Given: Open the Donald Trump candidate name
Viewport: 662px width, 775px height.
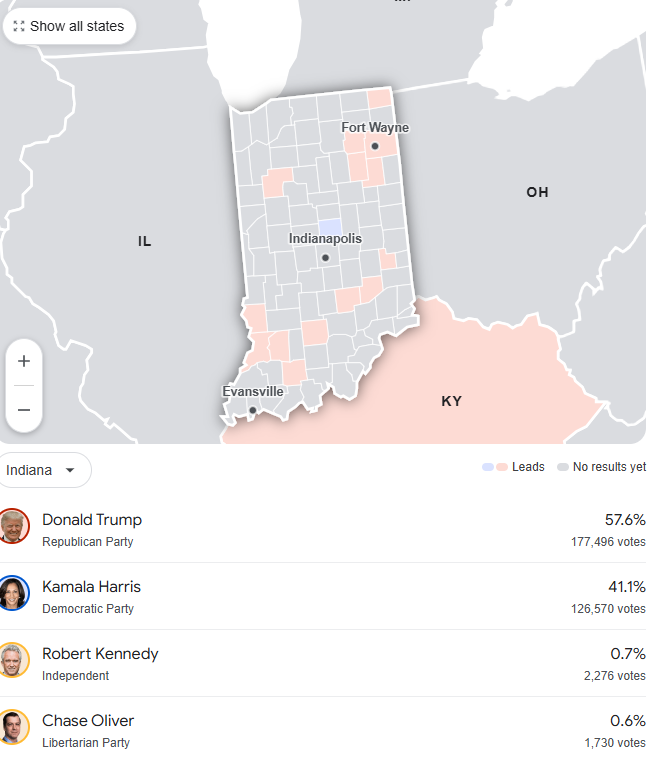Looking at the screenshot, I should coord(92,520).
